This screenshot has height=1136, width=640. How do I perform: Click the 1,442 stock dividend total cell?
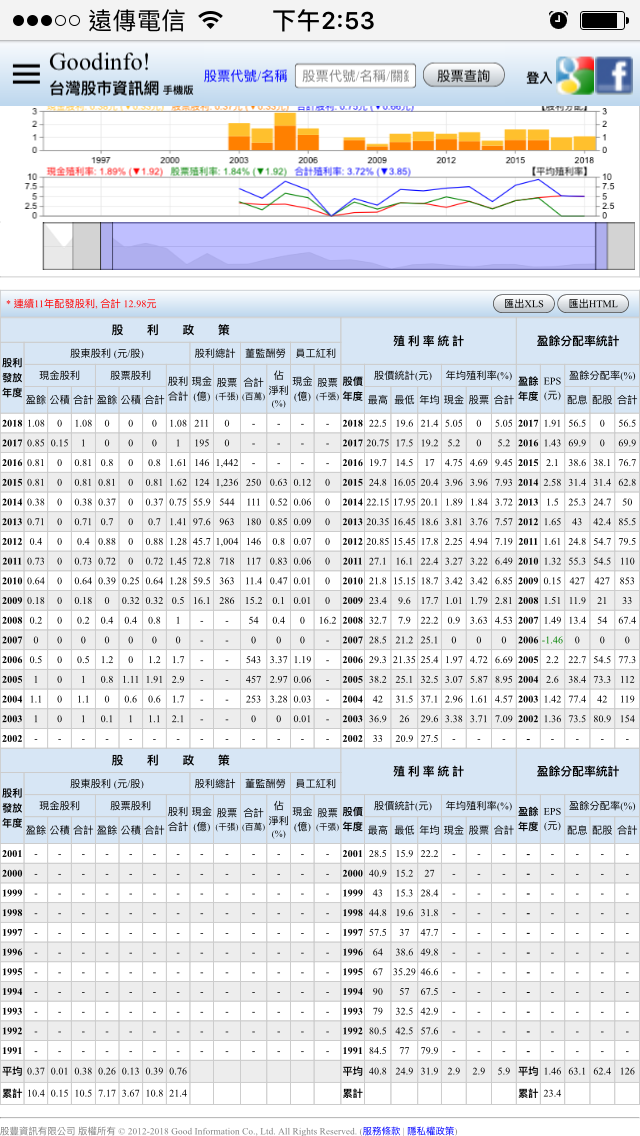[x=227, y=462]
